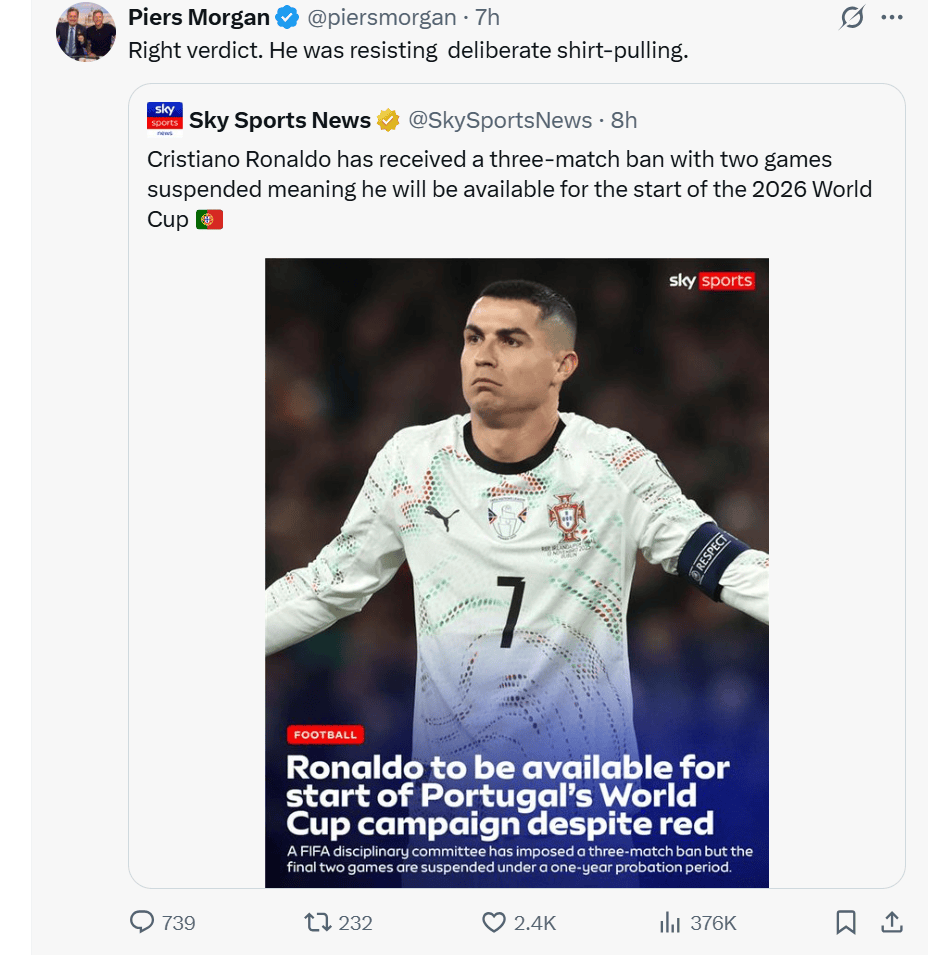
Task: Open the three-dot More options menu
Action: click(x=891, y=18)
